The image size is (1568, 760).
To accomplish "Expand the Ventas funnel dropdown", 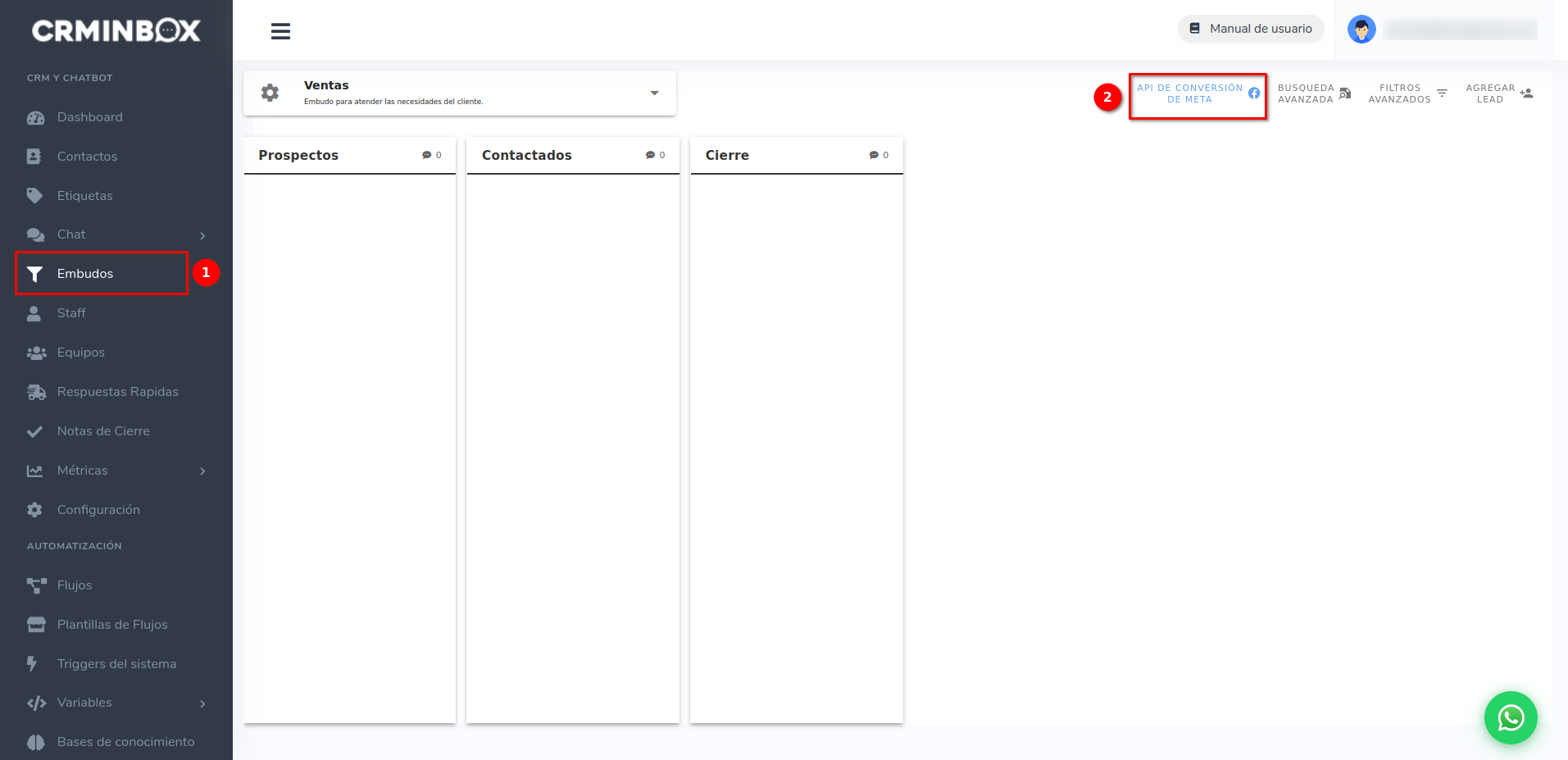I will point(654,93).
